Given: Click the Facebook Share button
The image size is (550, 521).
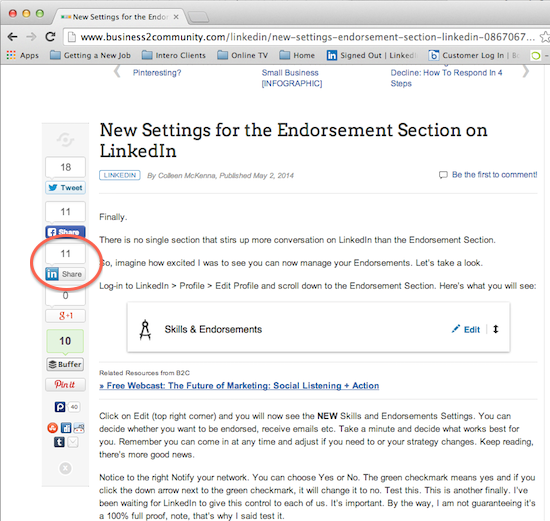Looking at the screenshot, I should [x=65, y=232].
